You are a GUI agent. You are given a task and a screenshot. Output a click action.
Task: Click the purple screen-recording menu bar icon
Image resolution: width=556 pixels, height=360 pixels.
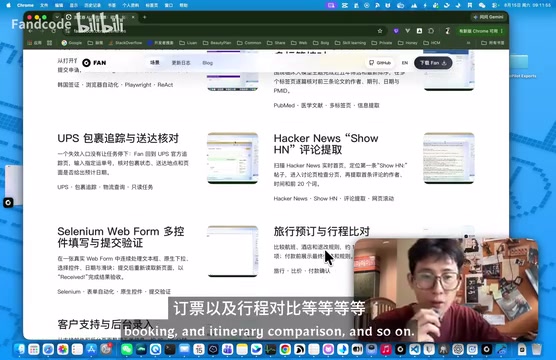click(331, 5)
